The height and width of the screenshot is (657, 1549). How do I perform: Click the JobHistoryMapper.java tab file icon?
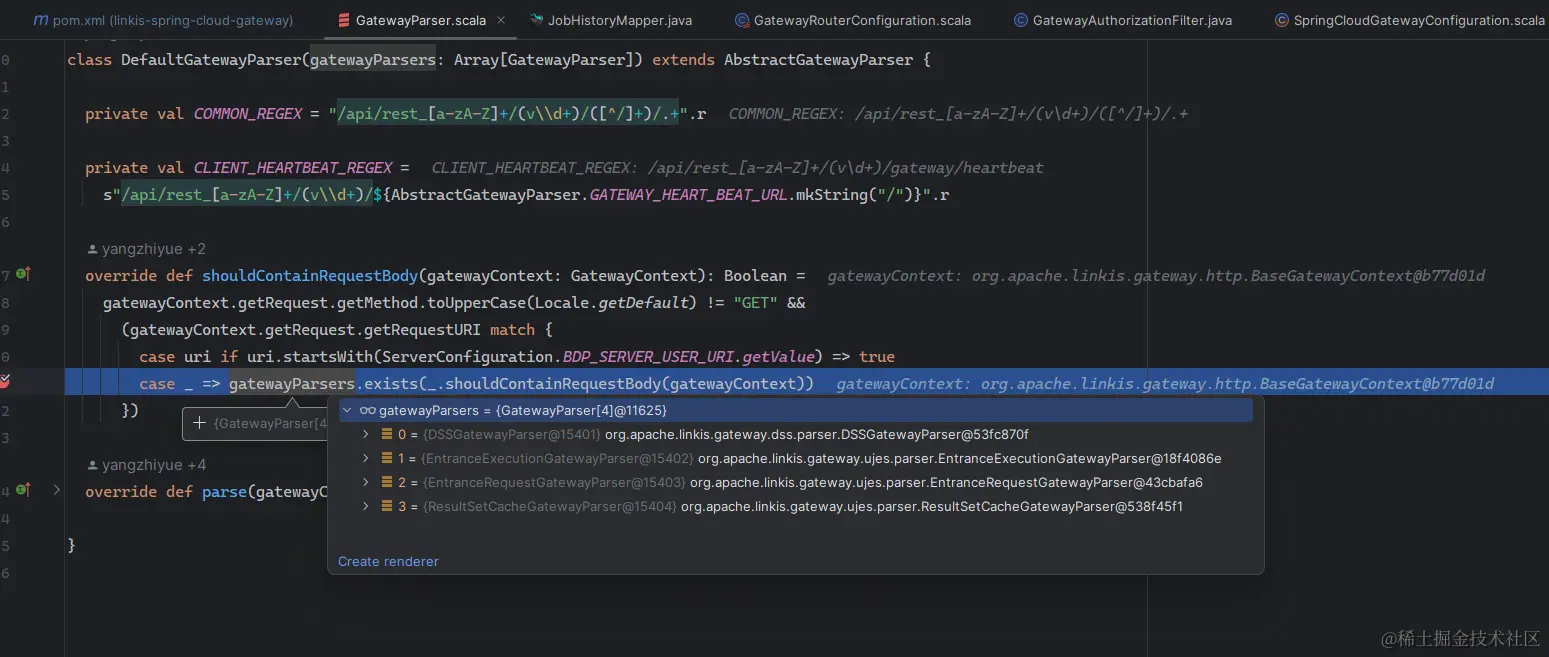pyautogui.click(x=537, y=20)
